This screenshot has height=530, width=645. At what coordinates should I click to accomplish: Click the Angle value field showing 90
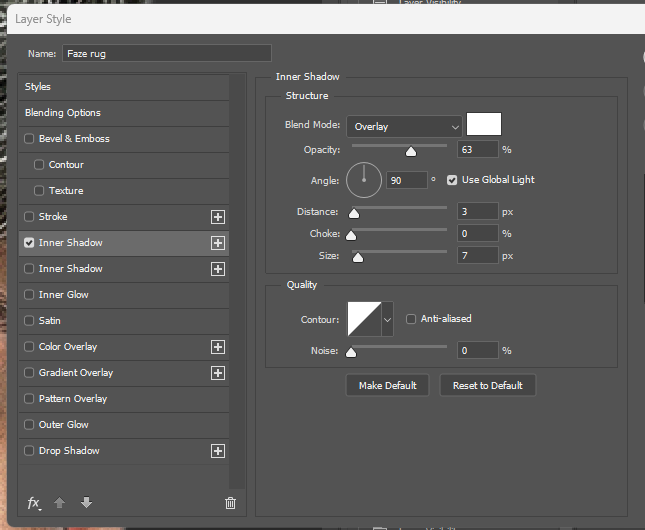tap(406, 180)
